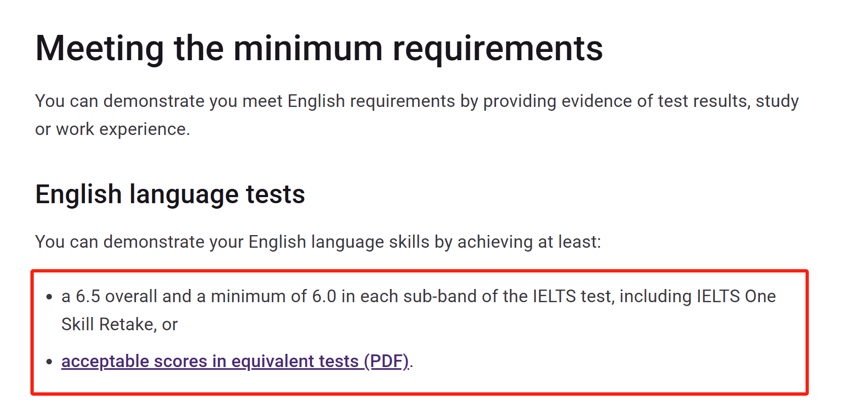Click the word "study" ending the first paragraph line
The width and height of the screenshot is (864, 408).
pos(777,101)
